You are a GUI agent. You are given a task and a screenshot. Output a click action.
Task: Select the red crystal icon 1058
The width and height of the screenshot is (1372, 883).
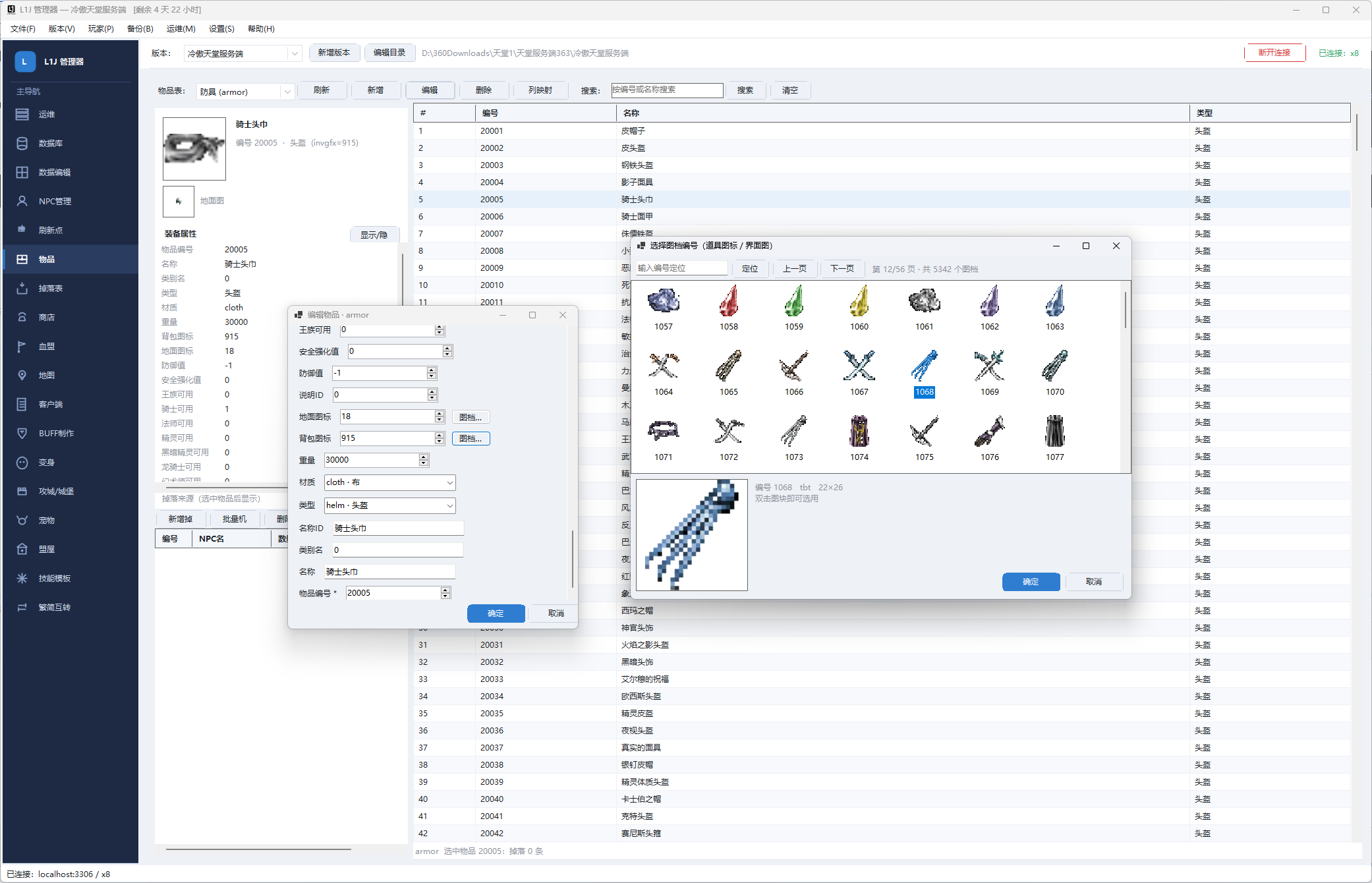point(729,308)
